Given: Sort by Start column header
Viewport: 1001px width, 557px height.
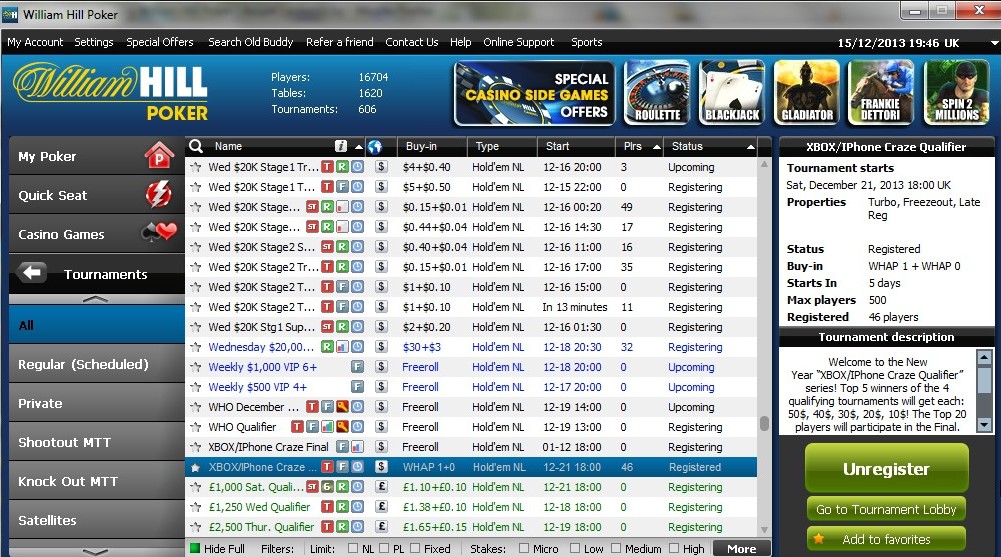Looking at the screenshot, I should coord(576,146).
